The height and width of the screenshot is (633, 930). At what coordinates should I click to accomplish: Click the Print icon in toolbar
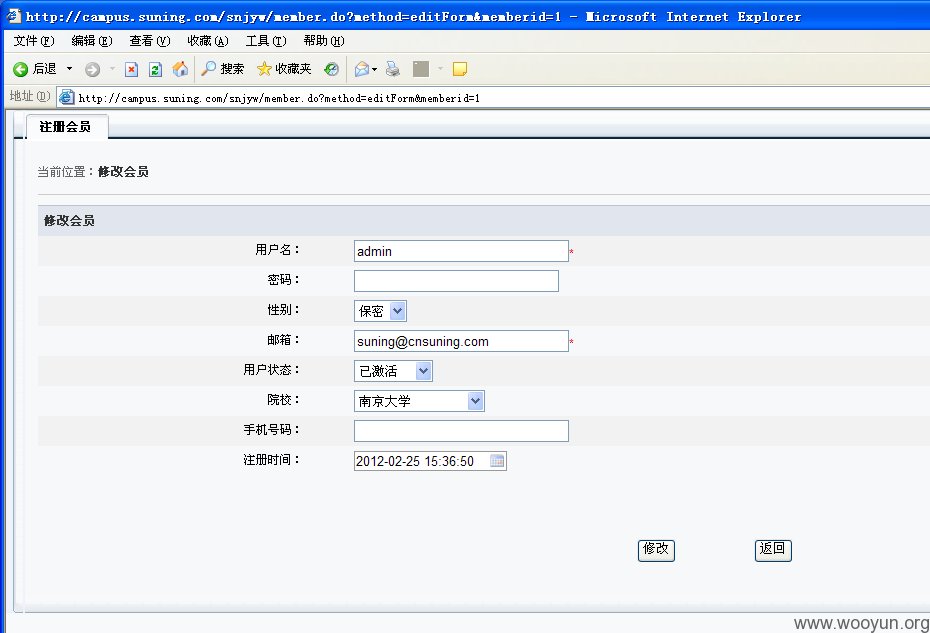pos(393,69)
